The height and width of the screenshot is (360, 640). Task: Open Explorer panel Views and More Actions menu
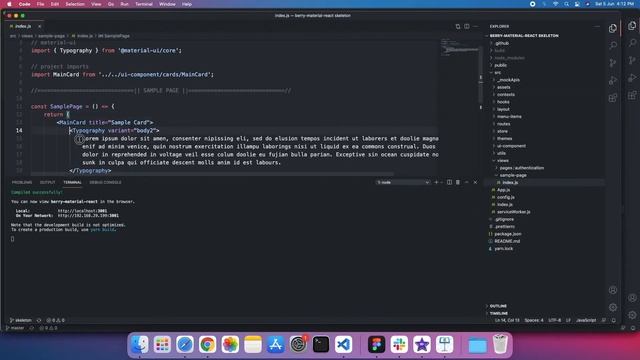point(597,26)
